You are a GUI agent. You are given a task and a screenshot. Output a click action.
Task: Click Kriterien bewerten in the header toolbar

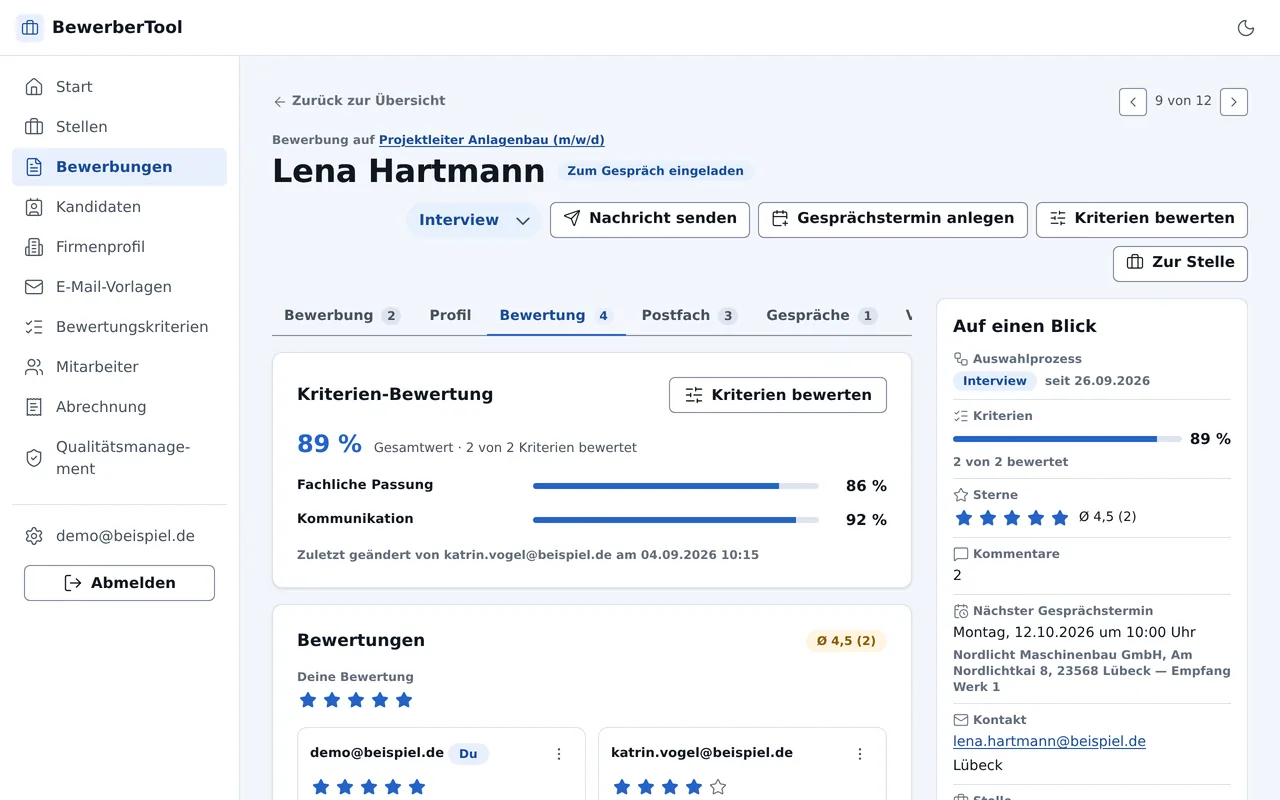pos(1142,220)
